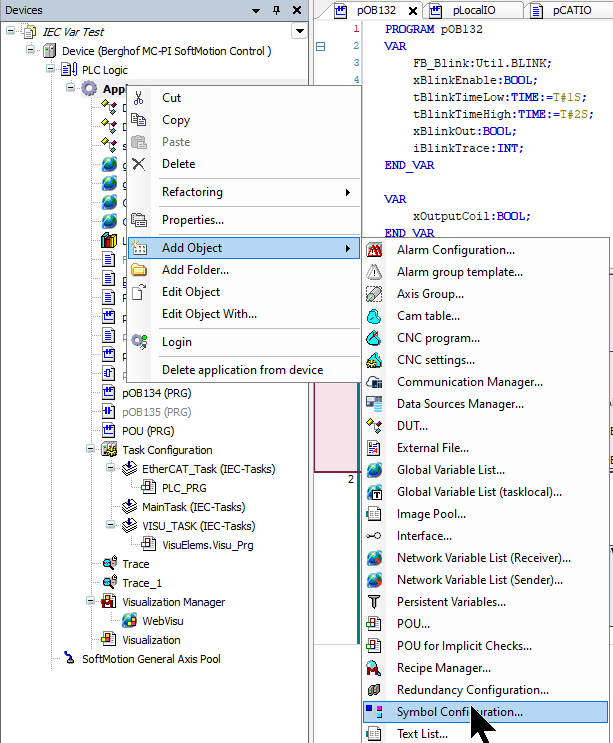The height and width of the screenshot is (743, 613).
Task: Click the Cam table icon
Action: pos(374,316)
